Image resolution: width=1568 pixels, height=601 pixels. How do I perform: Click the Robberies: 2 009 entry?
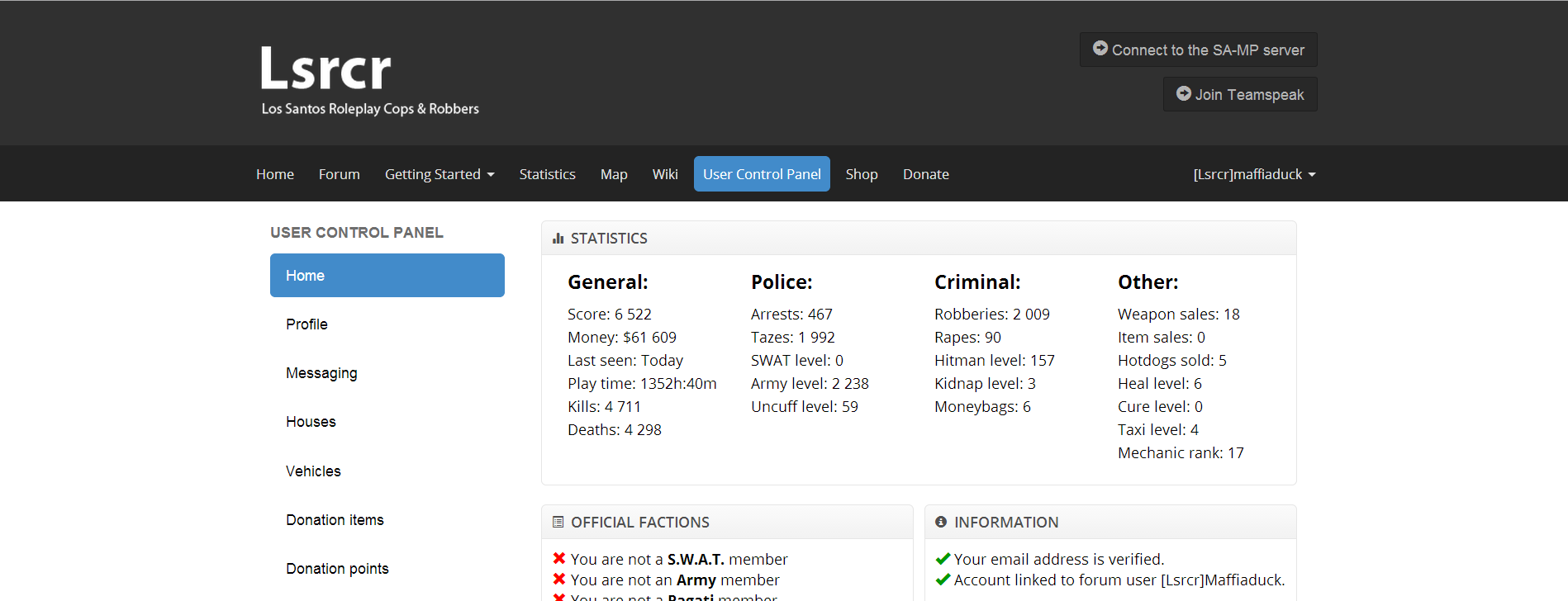[x=992, y=315]
